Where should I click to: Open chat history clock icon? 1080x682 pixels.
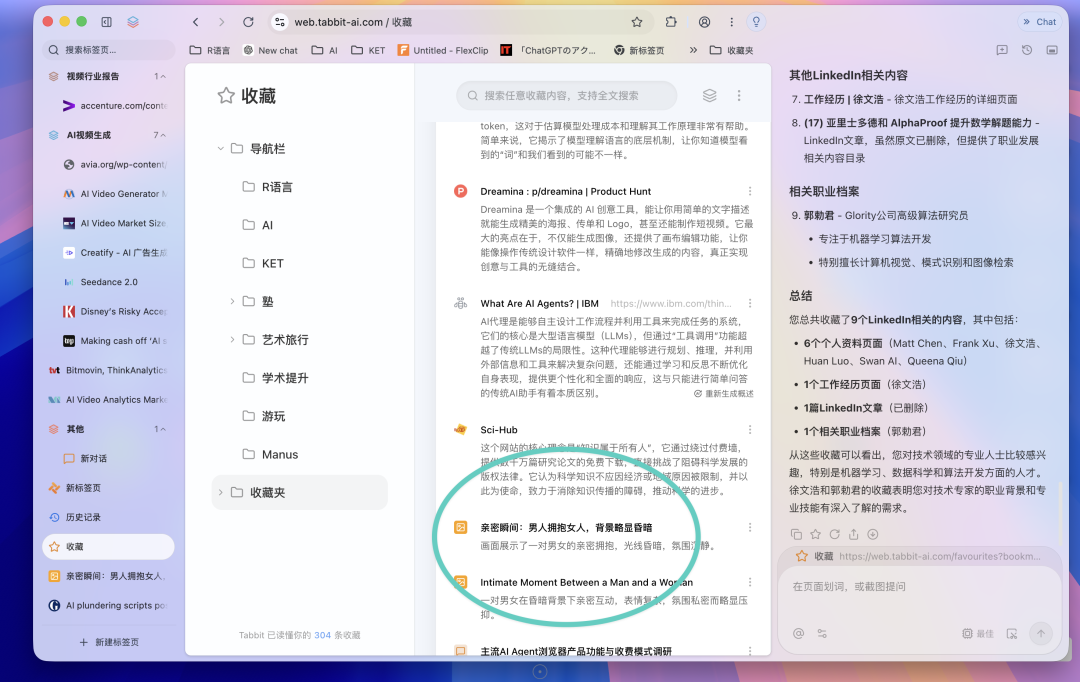click(1027, 50)
